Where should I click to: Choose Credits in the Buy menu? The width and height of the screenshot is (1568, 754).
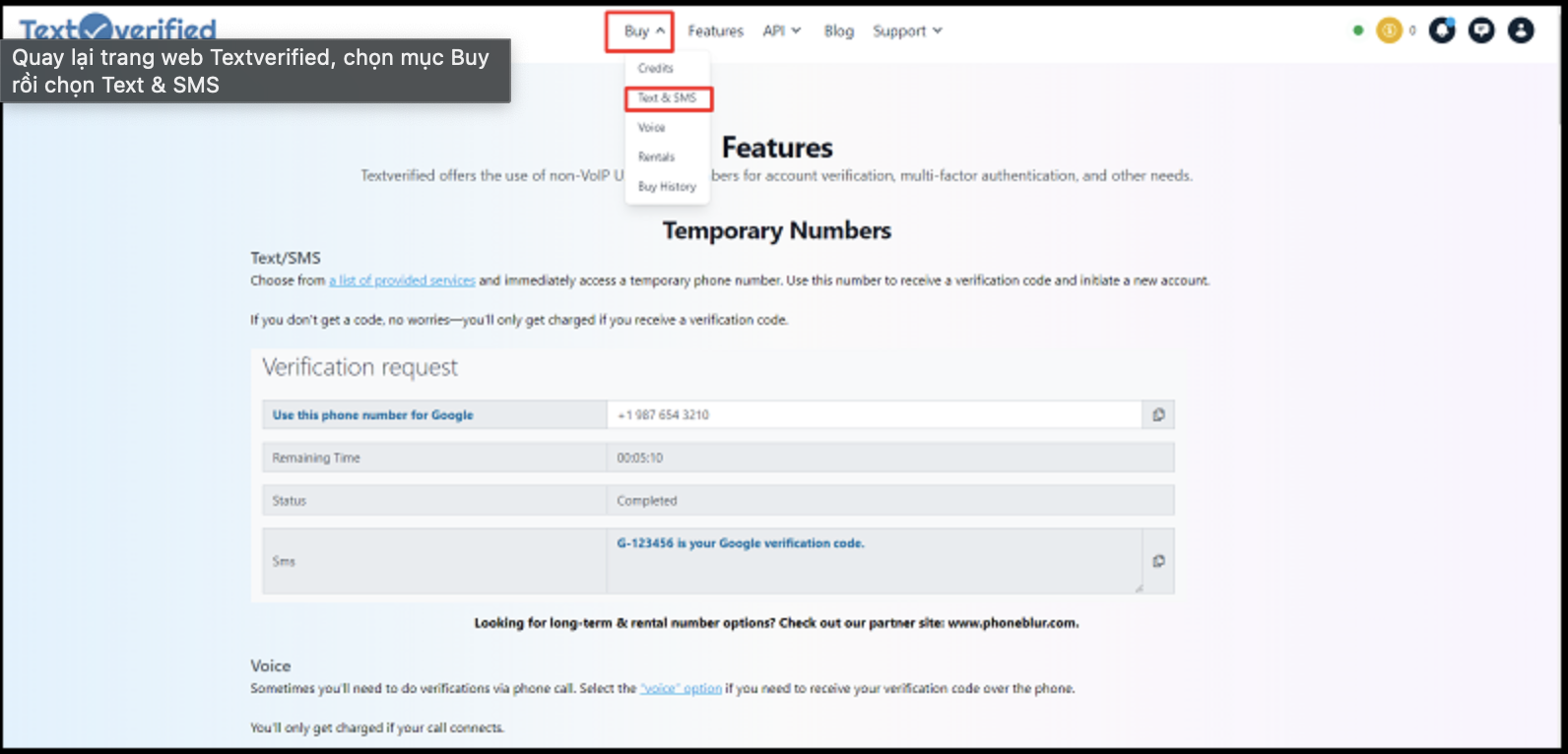[x=655, y=69]
